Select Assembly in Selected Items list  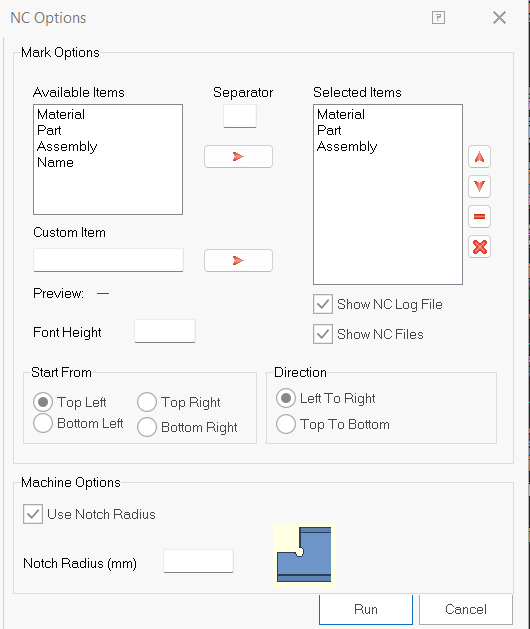click(x=347, y=147)
